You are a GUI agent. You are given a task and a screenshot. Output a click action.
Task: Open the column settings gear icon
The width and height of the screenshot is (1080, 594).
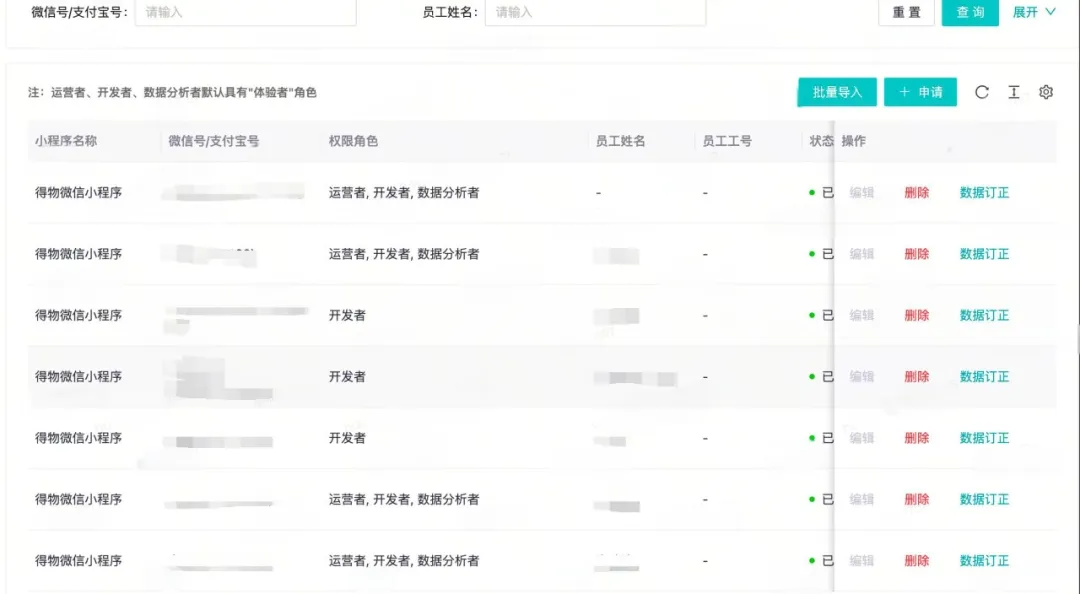(x=1046, y=92)
